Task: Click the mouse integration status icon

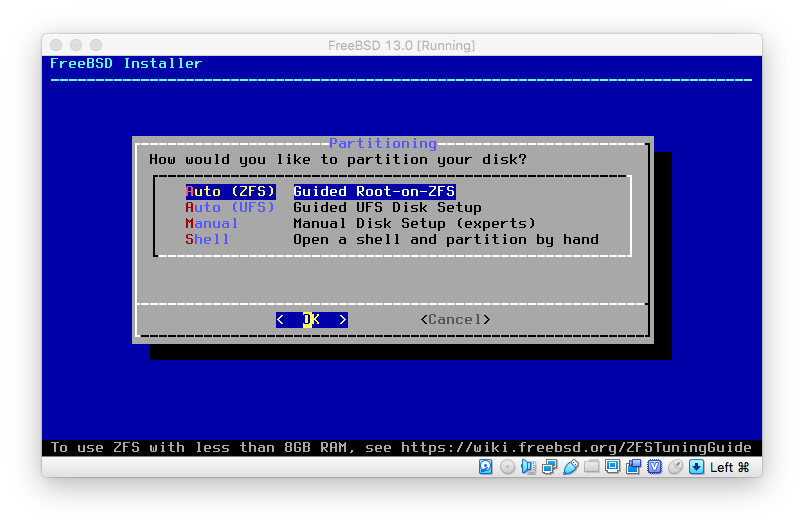Action: coord(676,467)
